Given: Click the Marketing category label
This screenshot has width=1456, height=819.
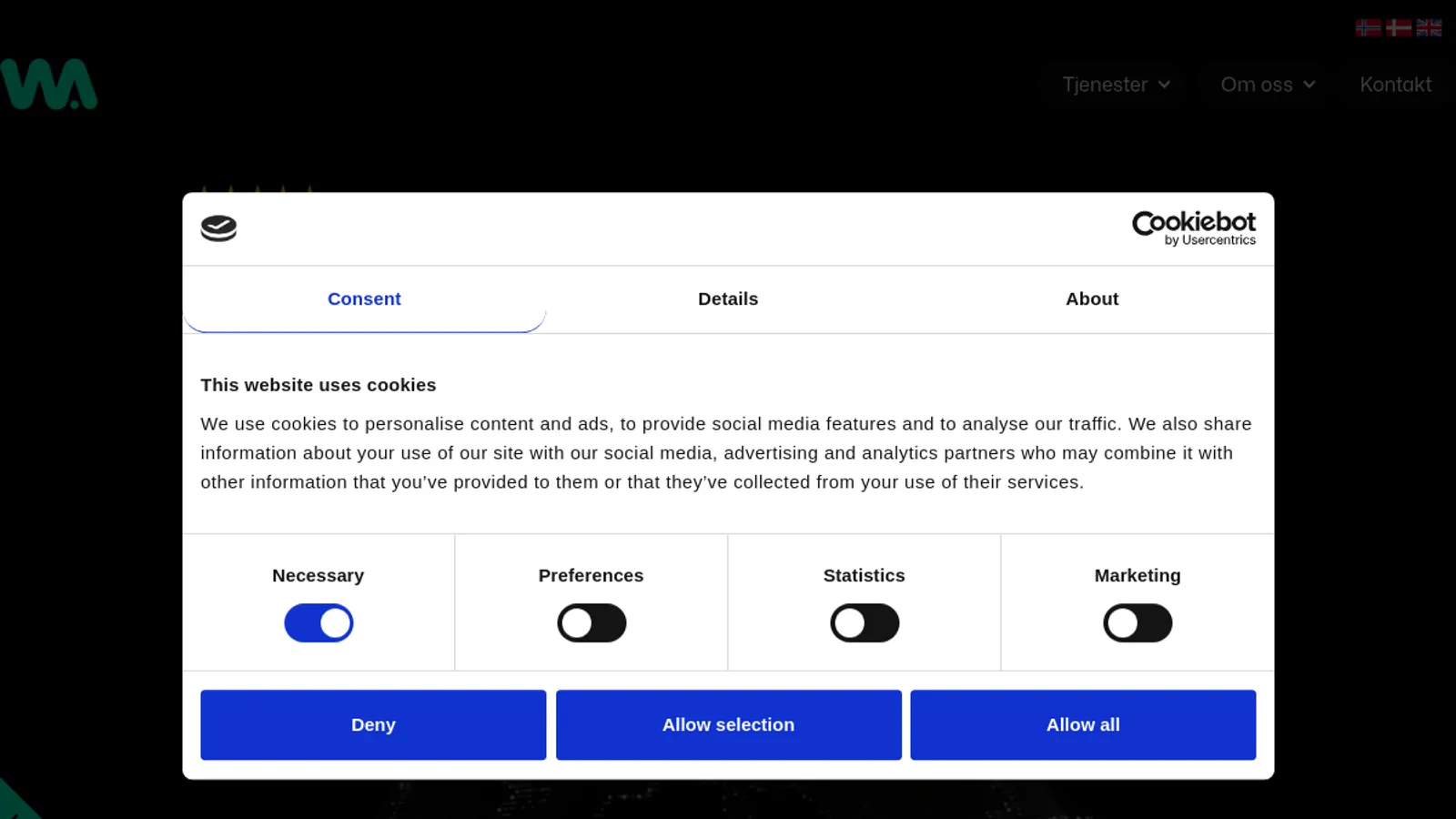Looking at the screenshot, I should (1137, 576).
